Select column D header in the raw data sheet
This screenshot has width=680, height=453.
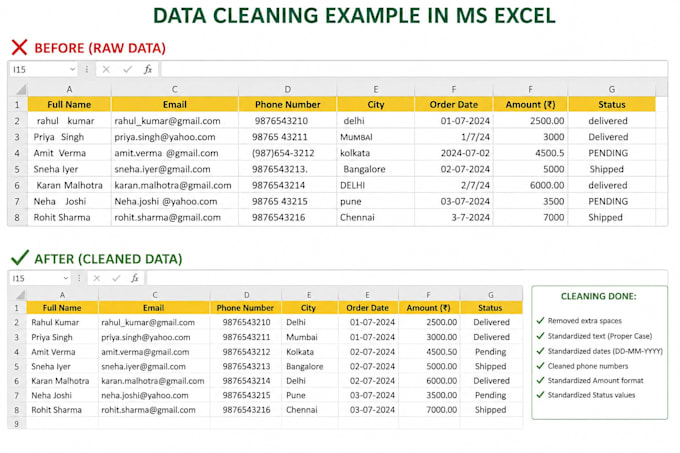[288, 89]
